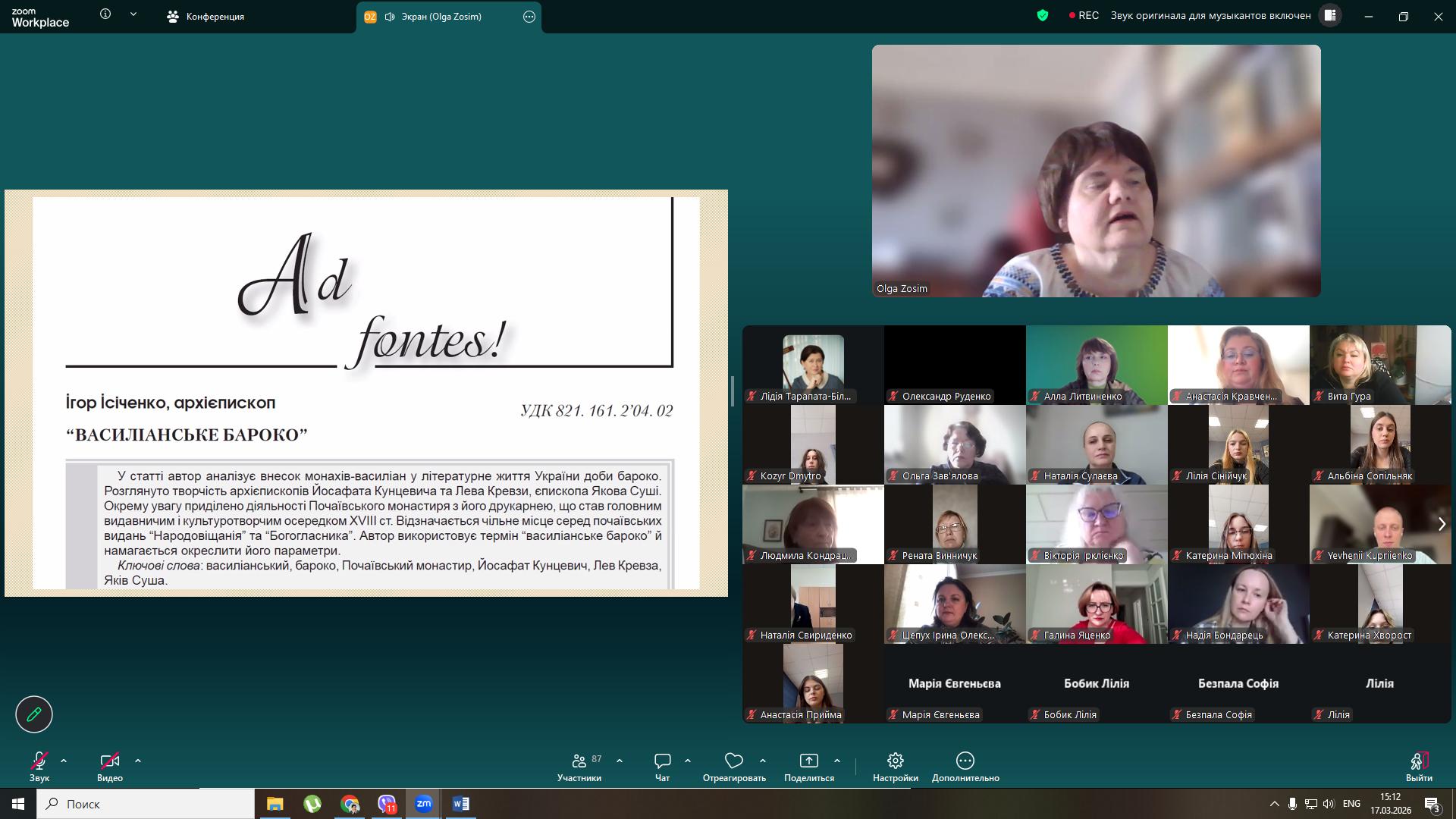
Task: Select Olga Zosim's video thumbnail
Action: point(1096,171)
